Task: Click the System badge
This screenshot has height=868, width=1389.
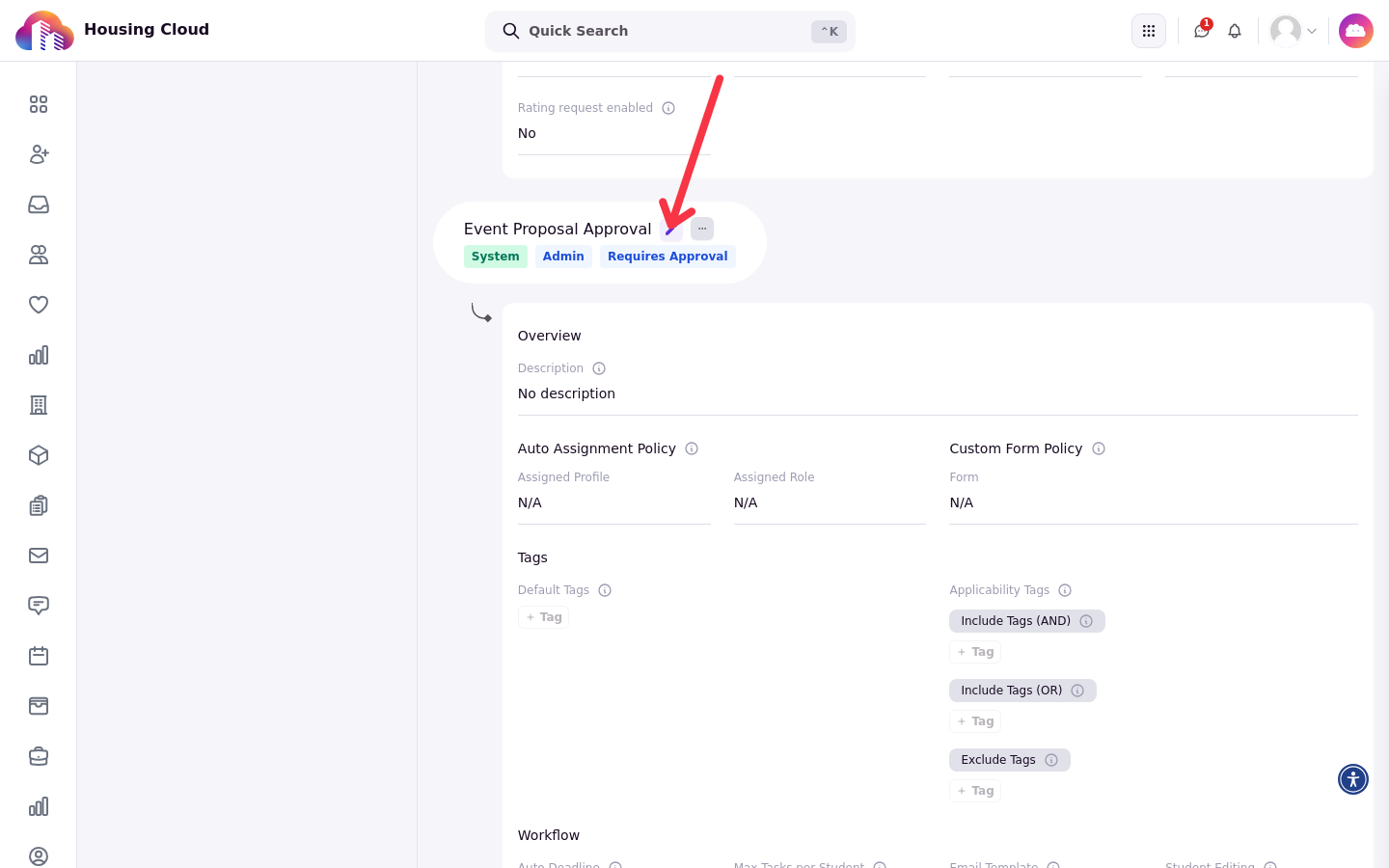Action: tap(496, 257)
